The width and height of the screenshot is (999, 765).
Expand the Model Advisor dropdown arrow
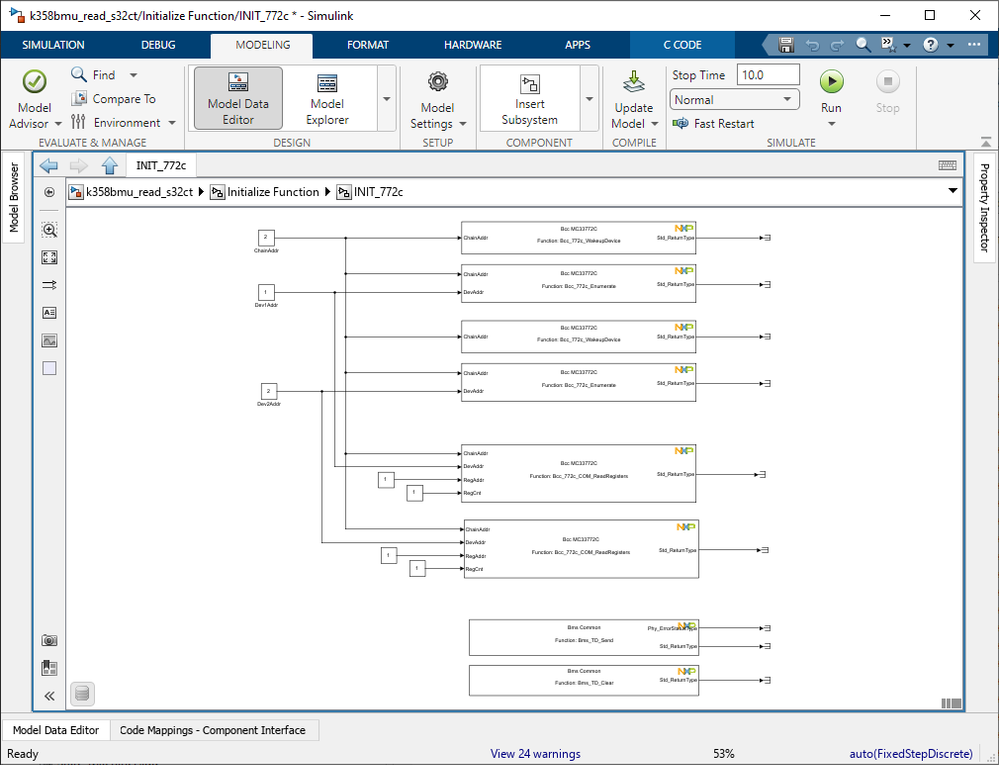tap(58, 124)
